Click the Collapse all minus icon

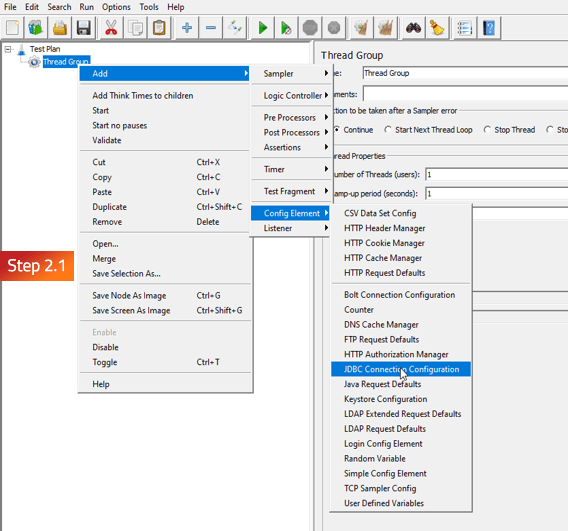[x=211, y=28]
